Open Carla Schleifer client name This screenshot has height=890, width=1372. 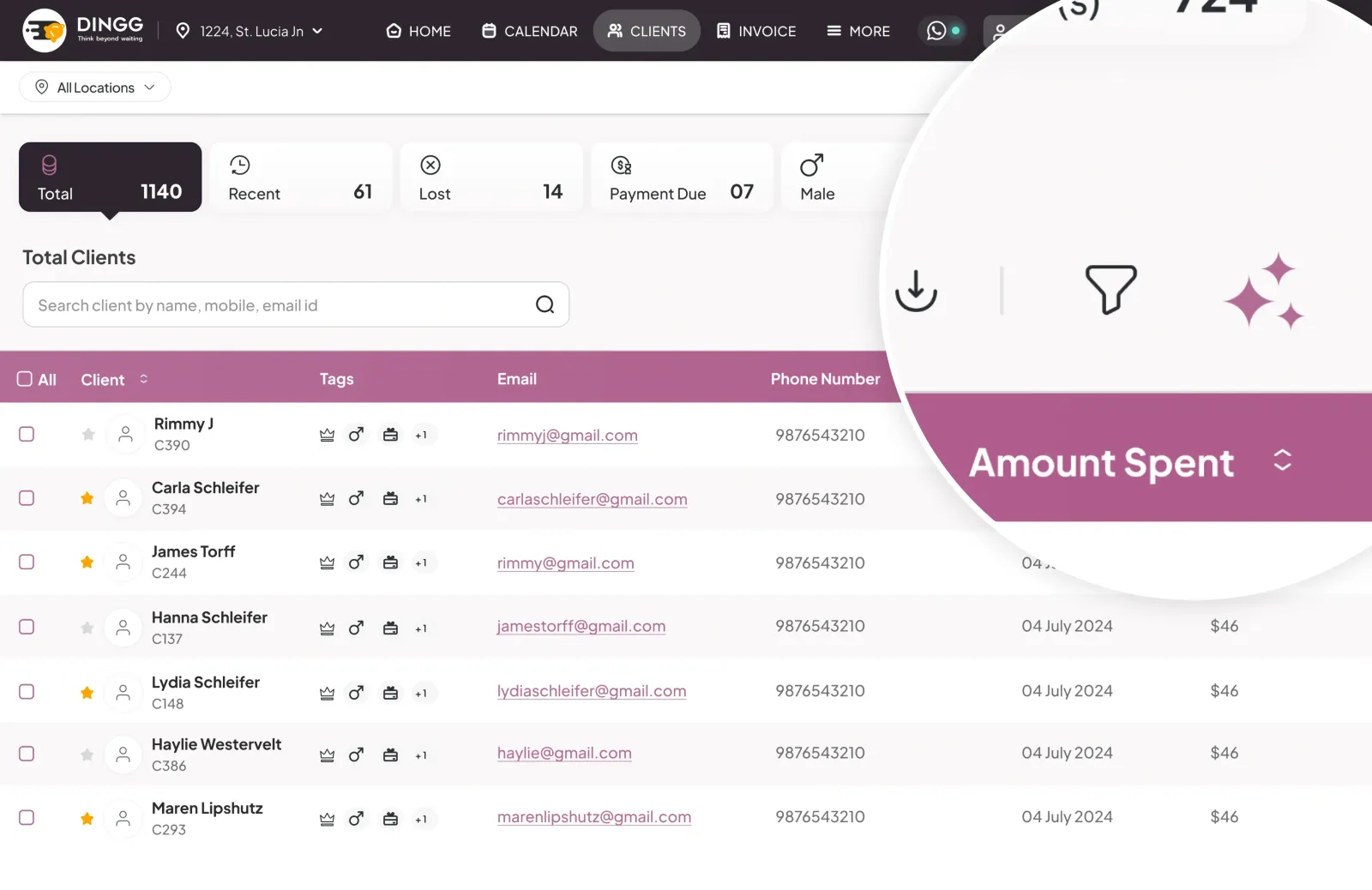coord(205,488)
